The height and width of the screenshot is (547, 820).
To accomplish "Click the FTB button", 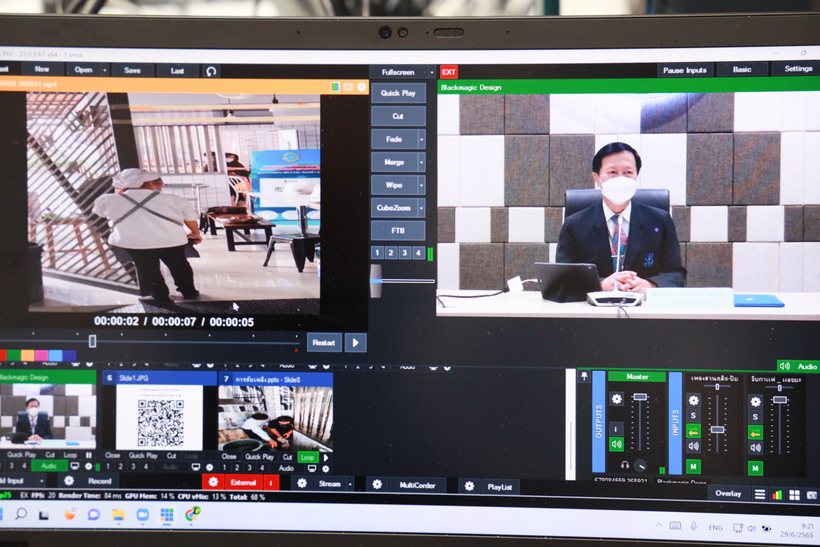I will click(398, 231).
